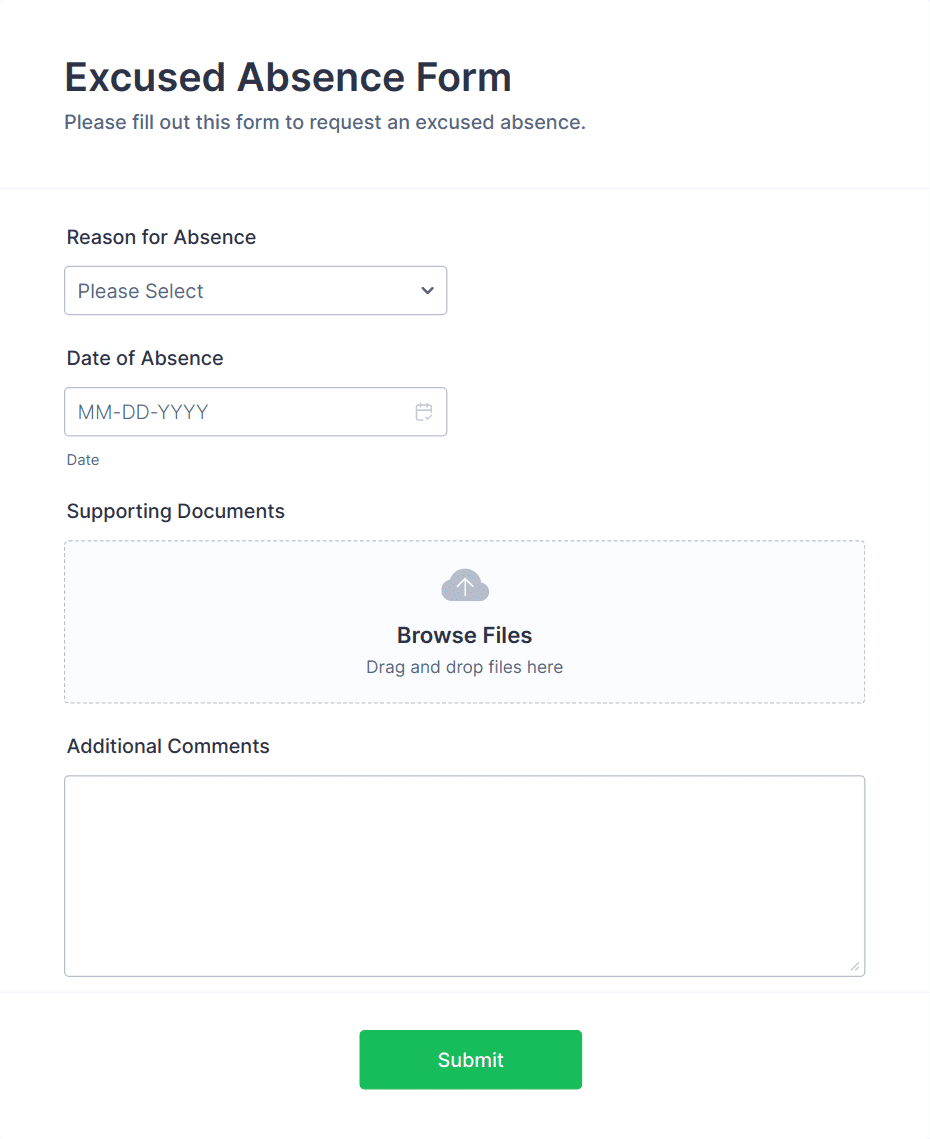Click the small Date sublabel under date field
Screen dimensions: 930x1139
tap(83, 460)
